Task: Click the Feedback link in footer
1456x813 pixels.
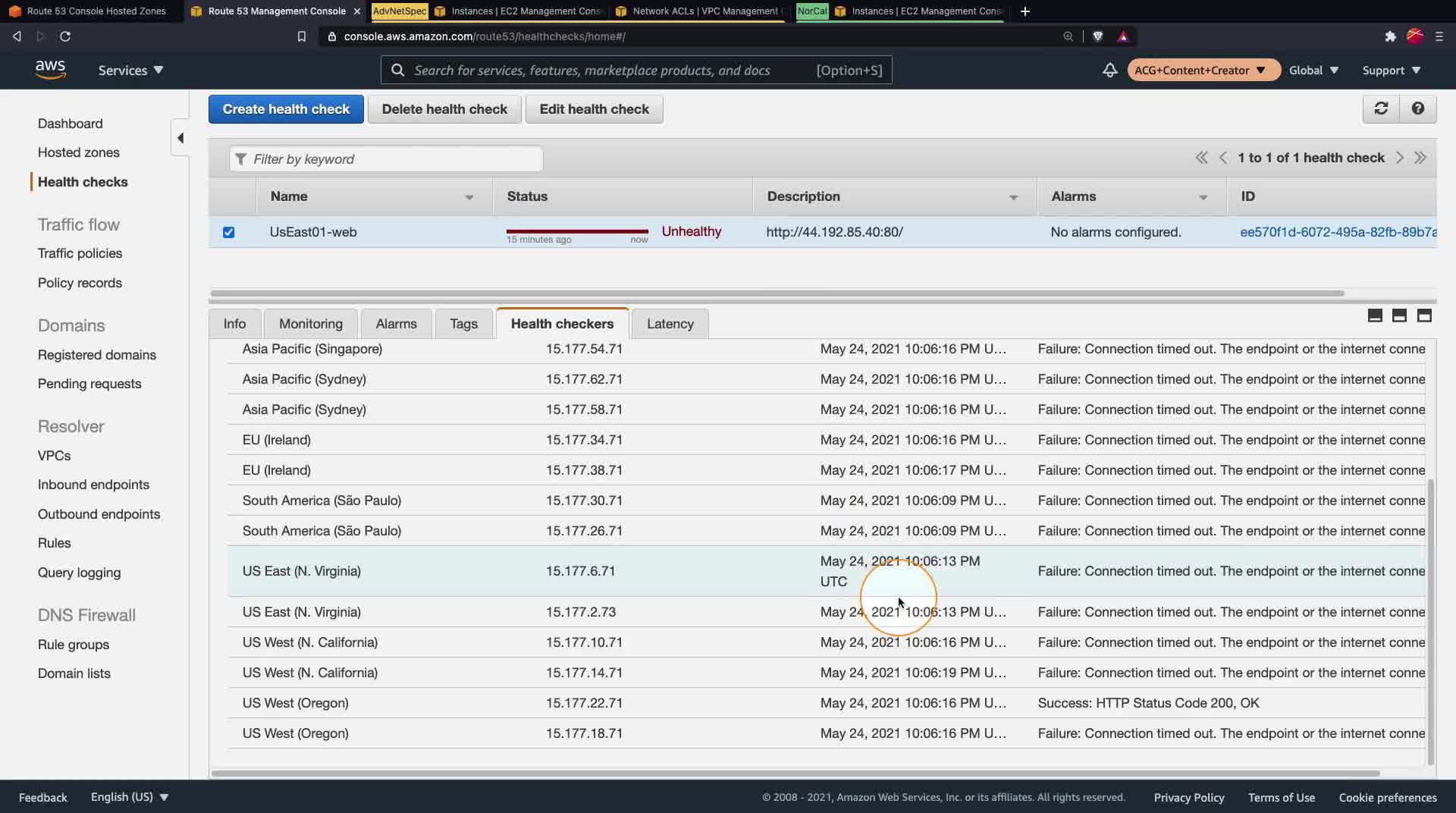Action: click(x=43, y=797)
